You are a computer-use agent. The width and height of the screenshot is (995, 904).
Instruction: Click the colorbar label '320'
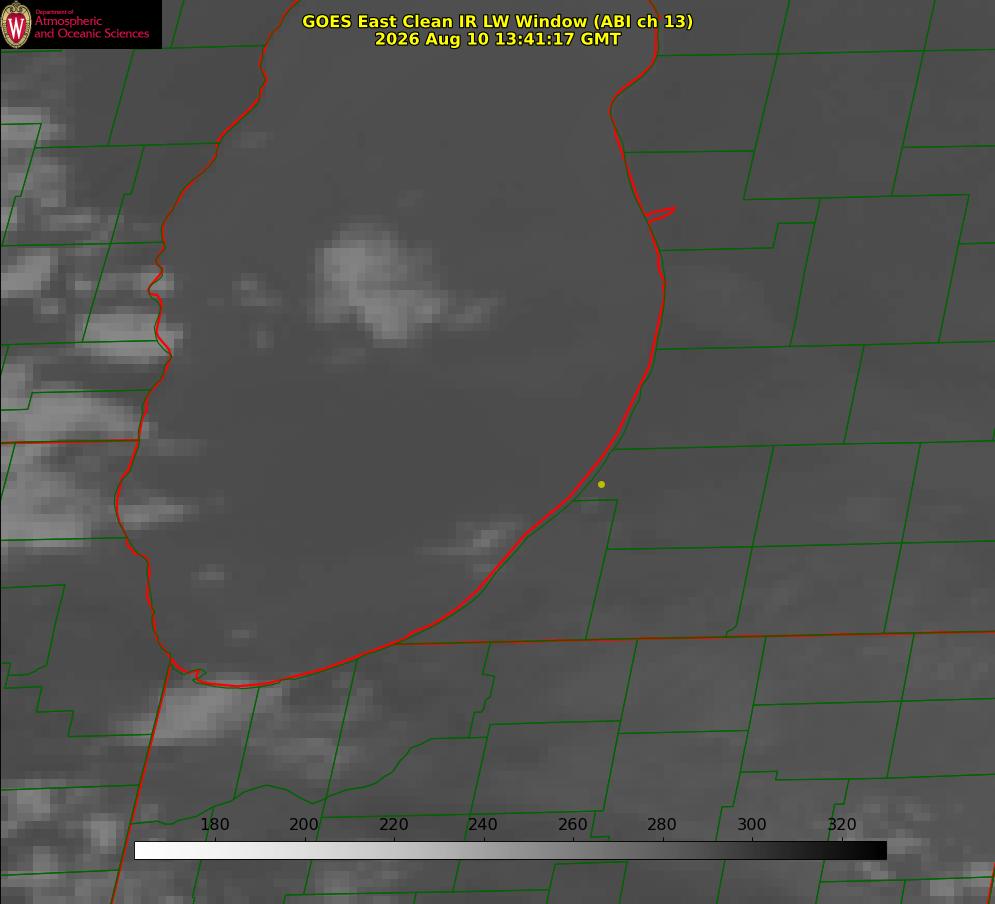(x=842, y=824)
